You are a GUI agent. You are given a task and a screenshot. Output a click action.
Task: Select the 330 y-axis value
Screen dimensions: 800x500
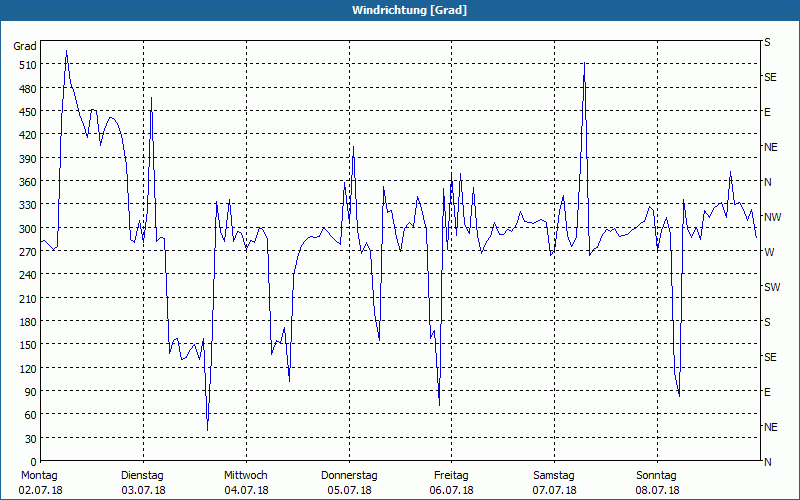(x=28, y=205)
